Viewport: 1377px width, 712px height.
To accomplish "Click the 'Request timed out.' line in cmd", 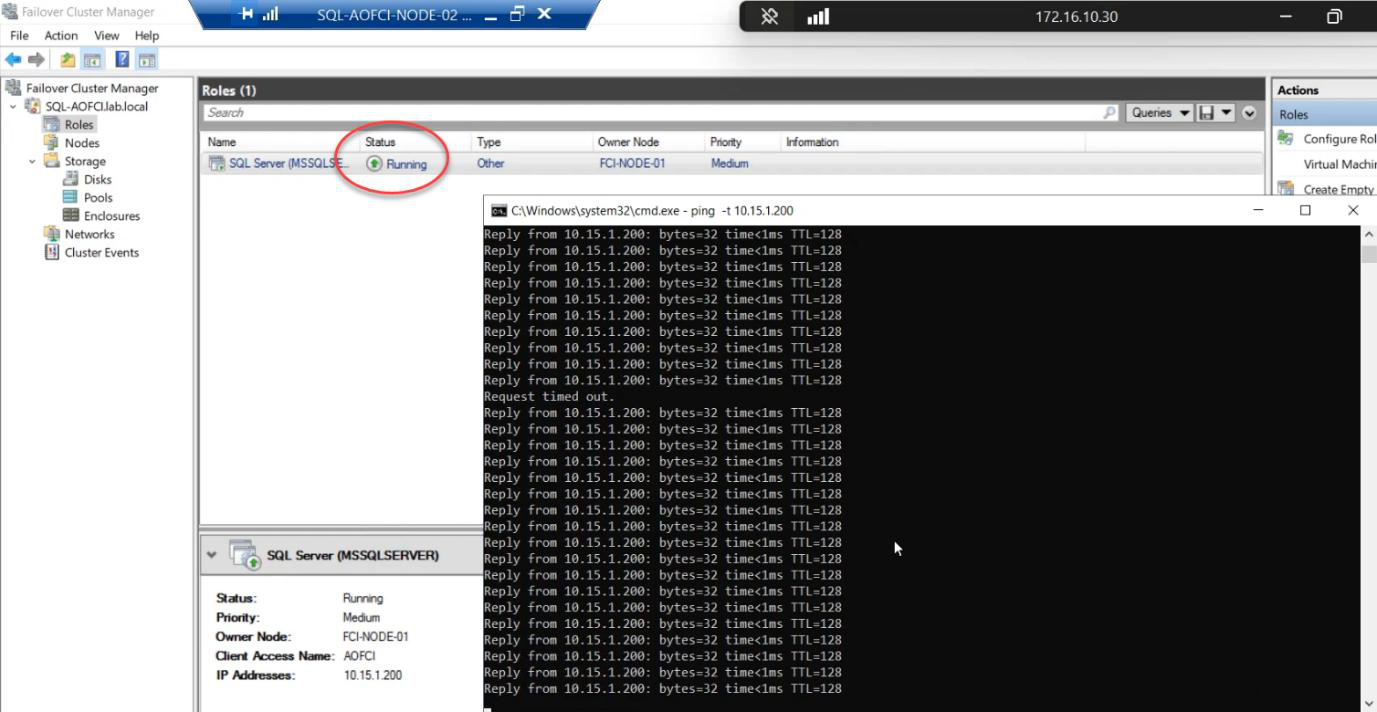I will coord(549,396).
